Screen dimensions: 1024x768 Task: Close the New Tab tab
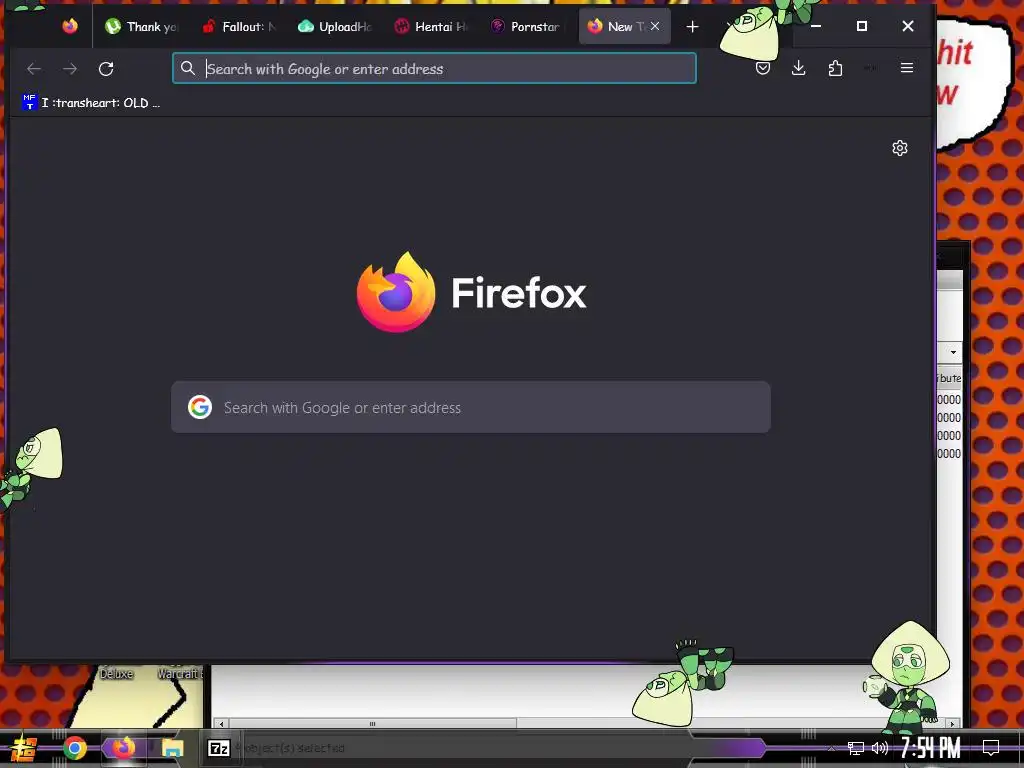pos(655,26)
